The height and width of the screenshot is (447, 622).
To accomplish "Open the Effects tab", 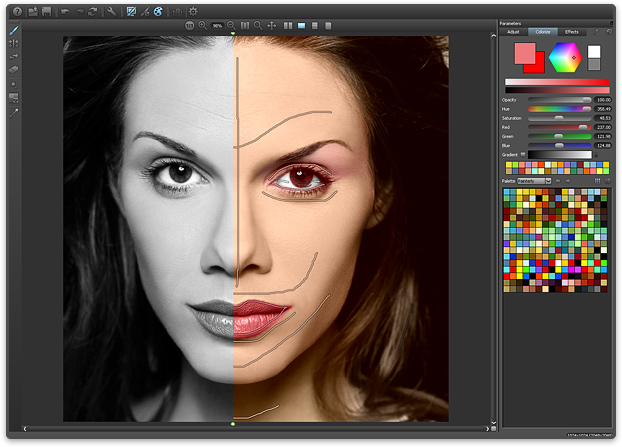I will [x=571, y=32].
